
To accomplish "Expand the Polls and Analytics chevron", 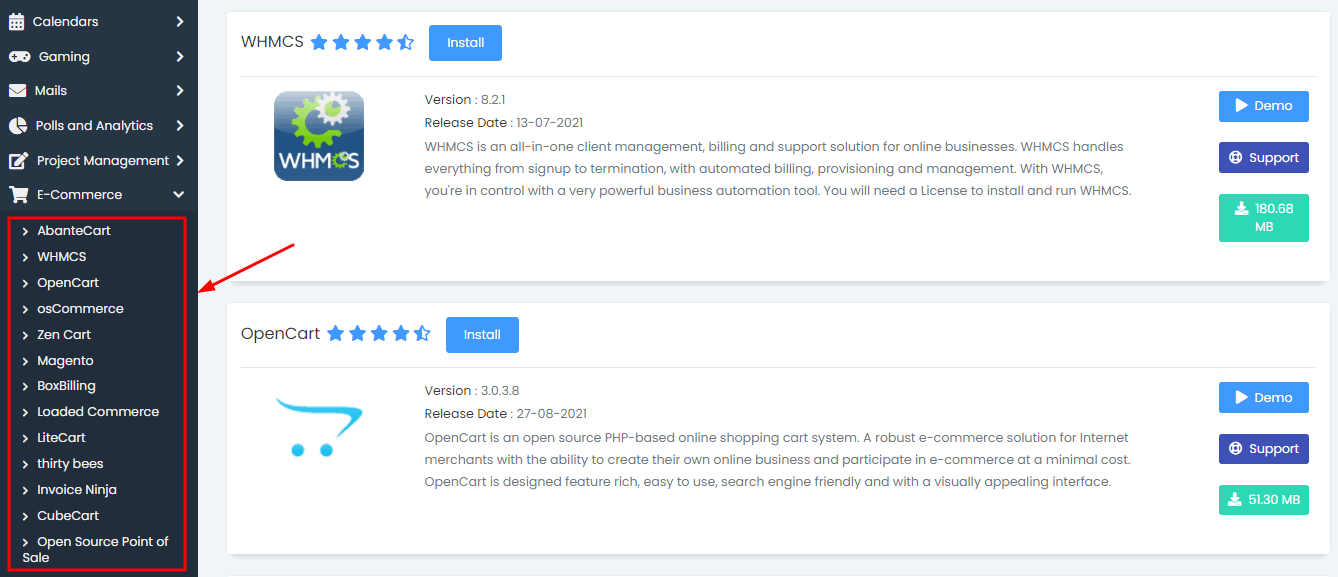I will click(x=179, y=125).
